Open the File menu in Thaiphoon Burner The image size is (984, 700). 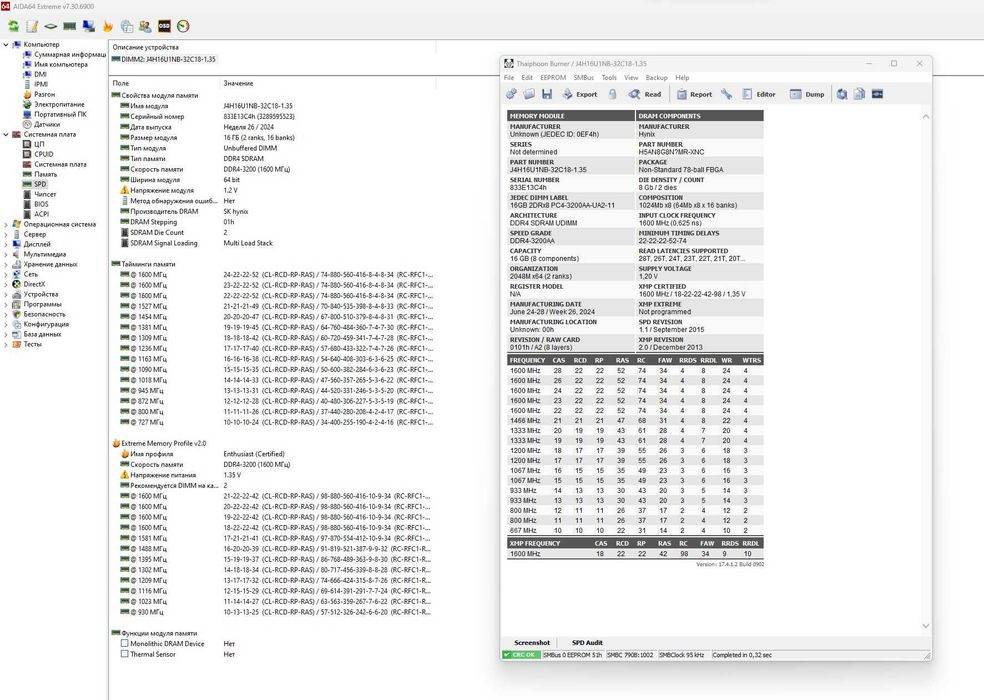509,78
